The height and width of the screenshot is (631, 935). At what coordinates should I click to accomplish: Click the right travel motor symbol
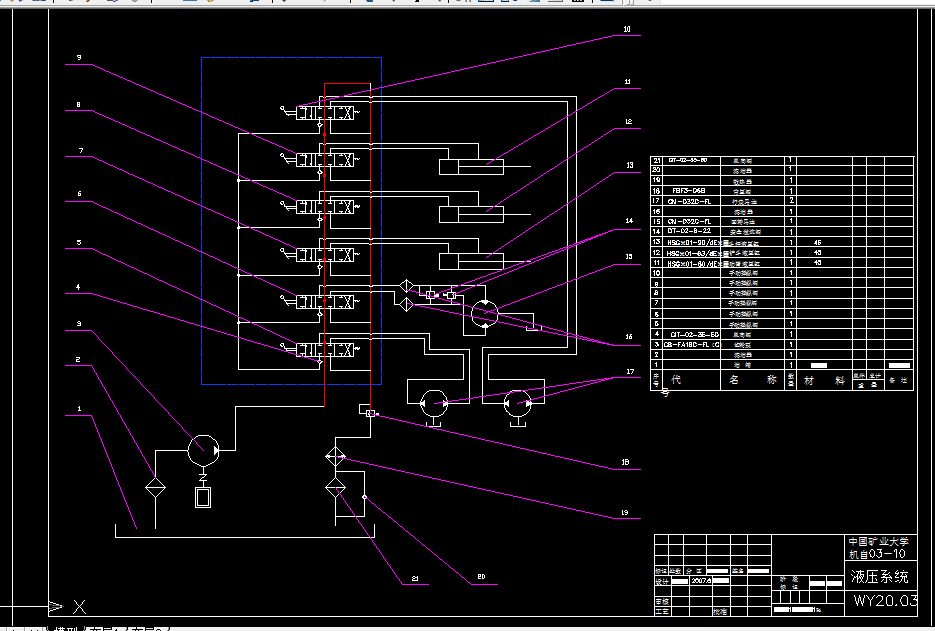518,404
